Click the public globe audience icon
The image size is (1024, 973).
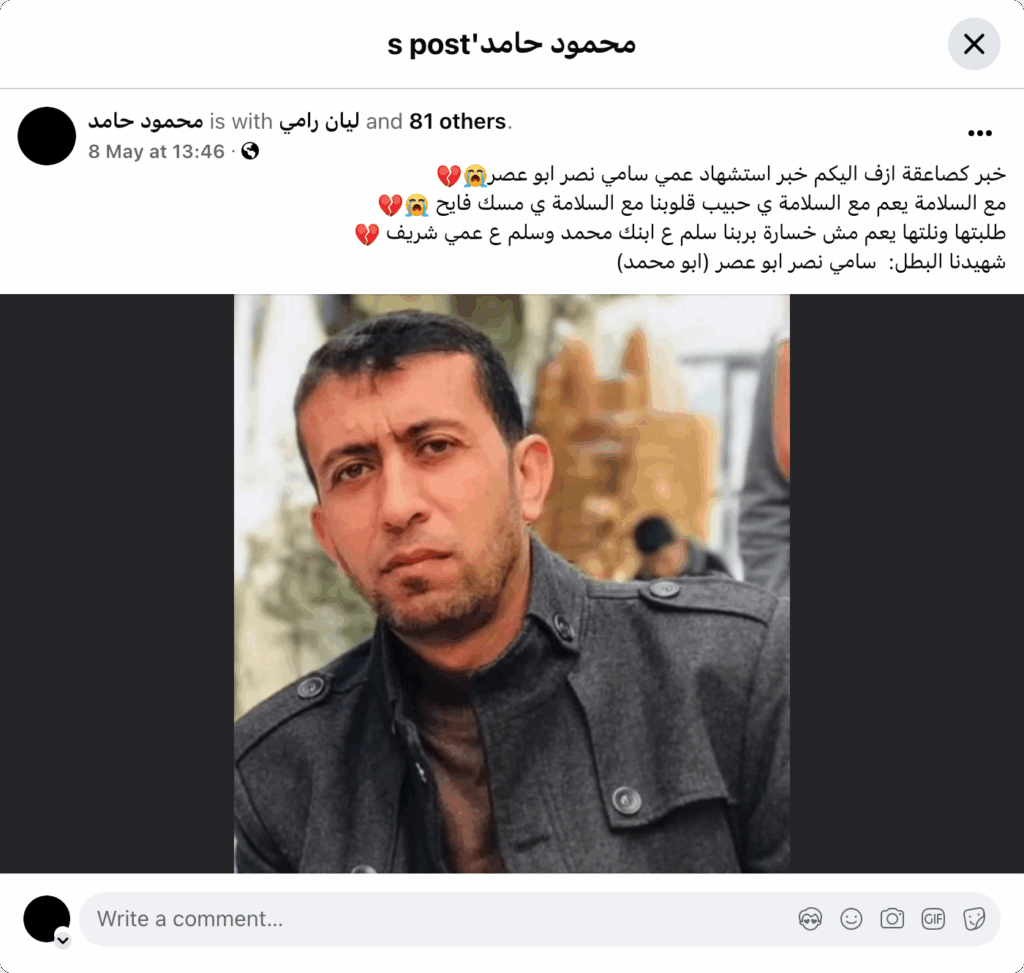point(250,152)
